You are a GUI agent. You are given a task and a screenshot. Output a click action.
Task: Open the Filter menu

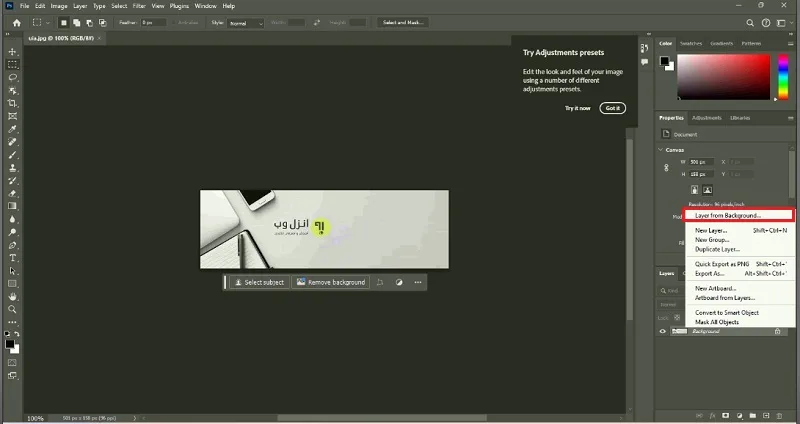coord(139,6)
